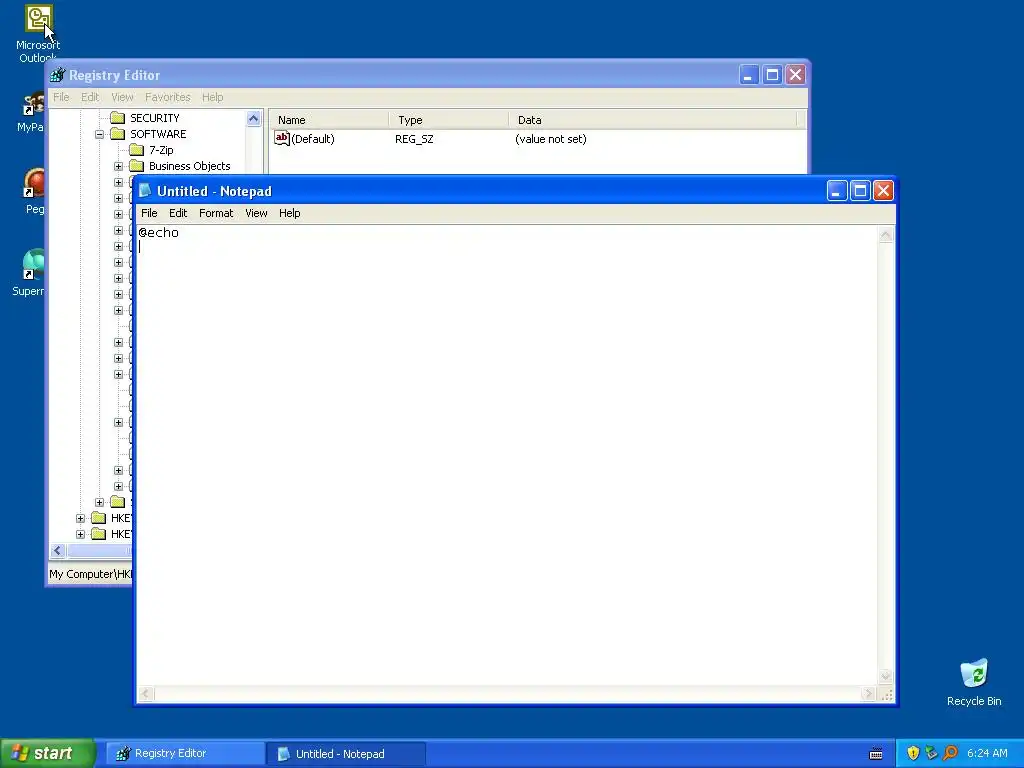This screenshot has width=1024, height=768.
Task: Click the Type column header in Registry Editor
Action: click(449, 120)
